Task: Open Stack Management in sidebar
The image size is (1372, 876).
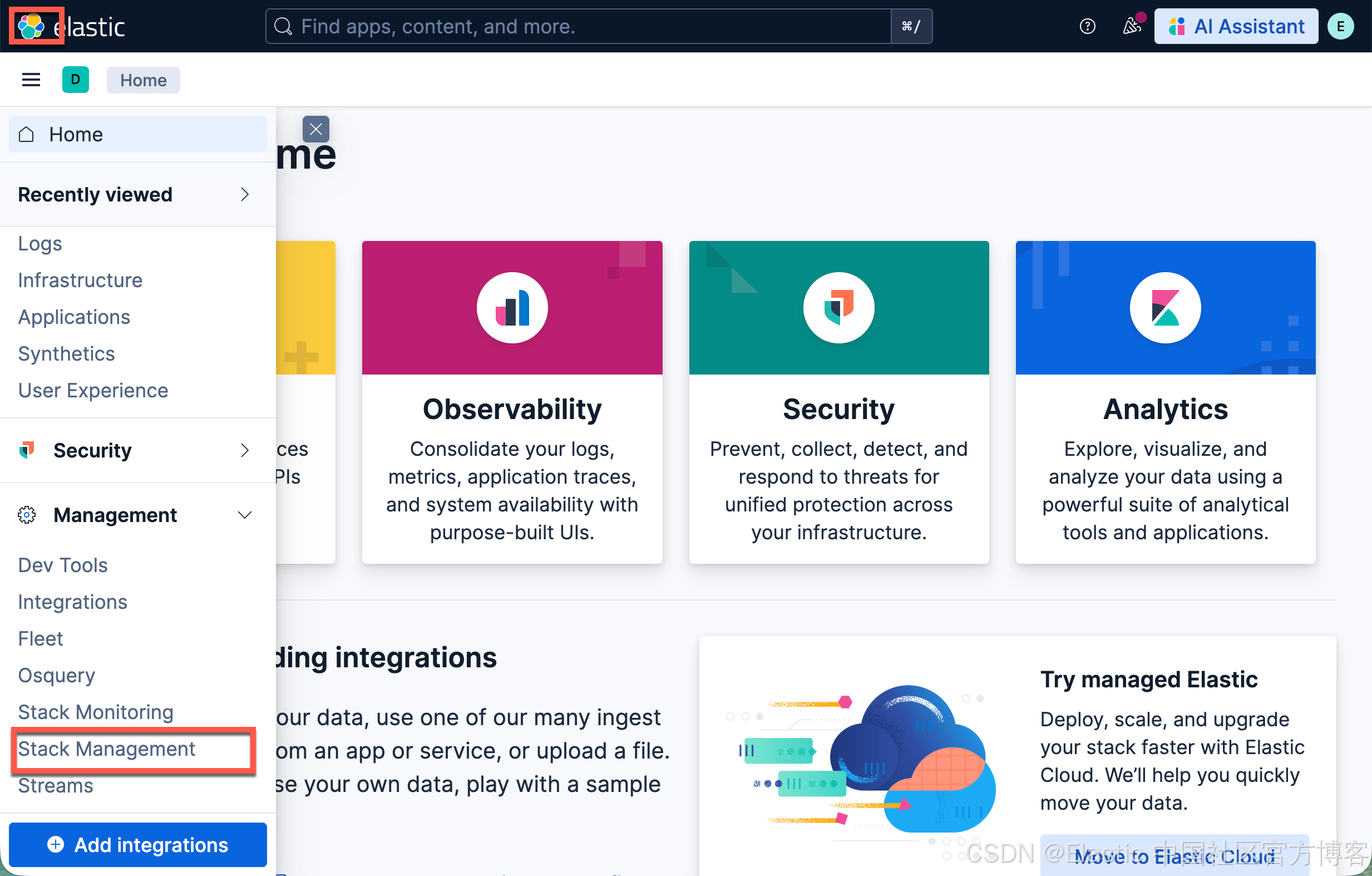Action: point(107,749)
